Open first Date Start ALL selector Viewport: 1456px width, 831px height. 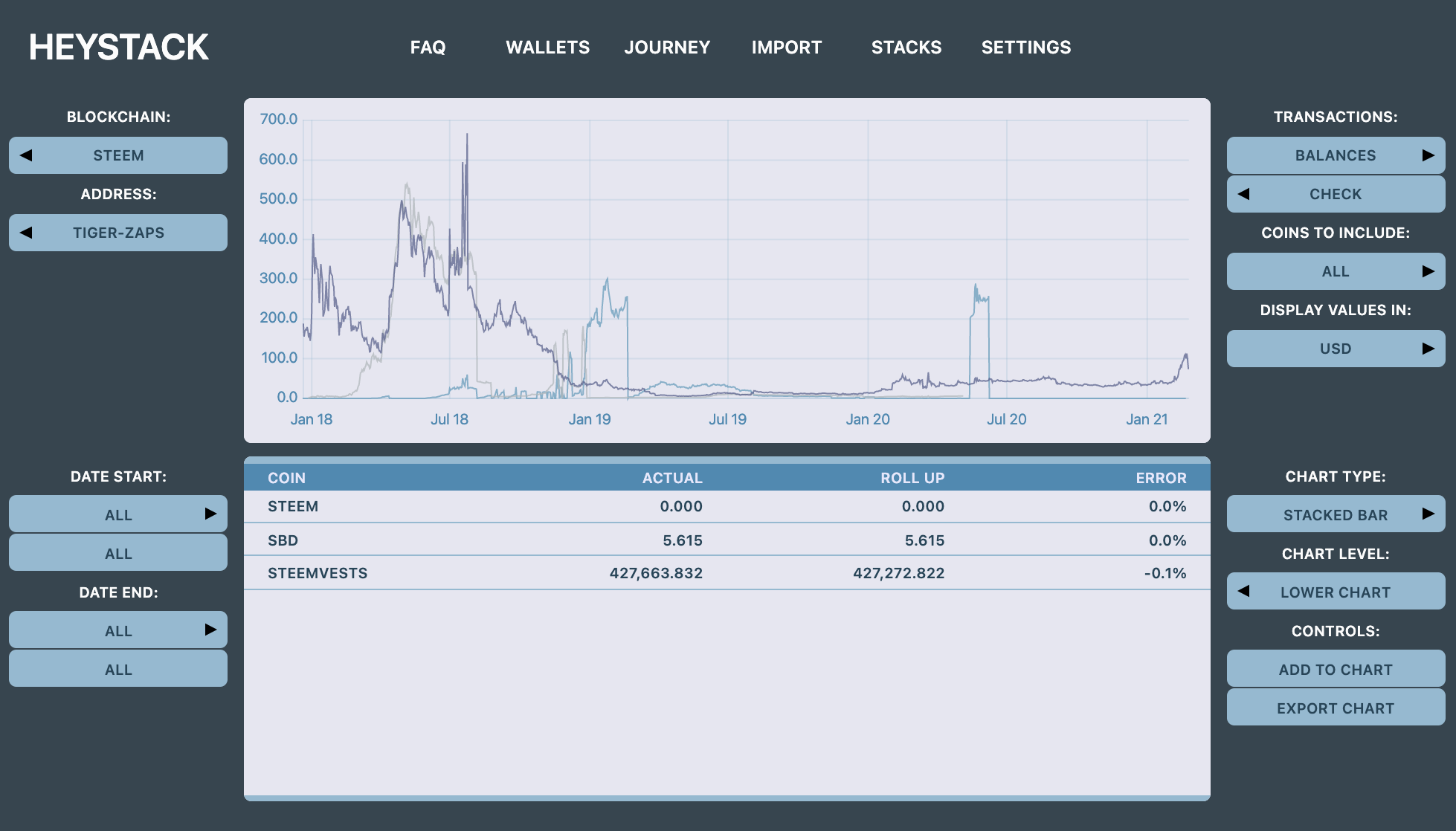point(118,514)
